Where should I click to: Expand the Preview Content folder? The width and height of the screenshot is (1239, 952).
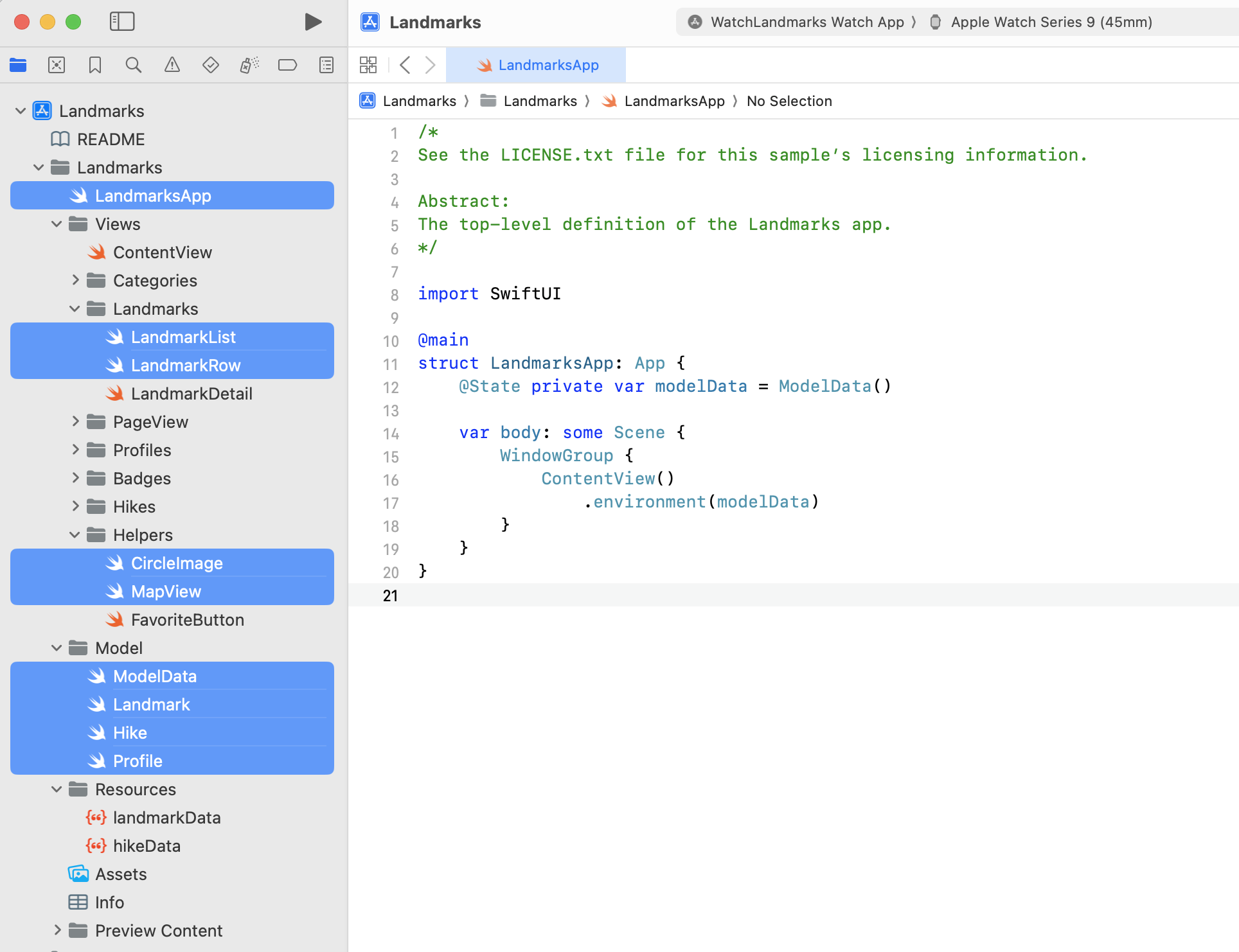click(x=57, y=931)
